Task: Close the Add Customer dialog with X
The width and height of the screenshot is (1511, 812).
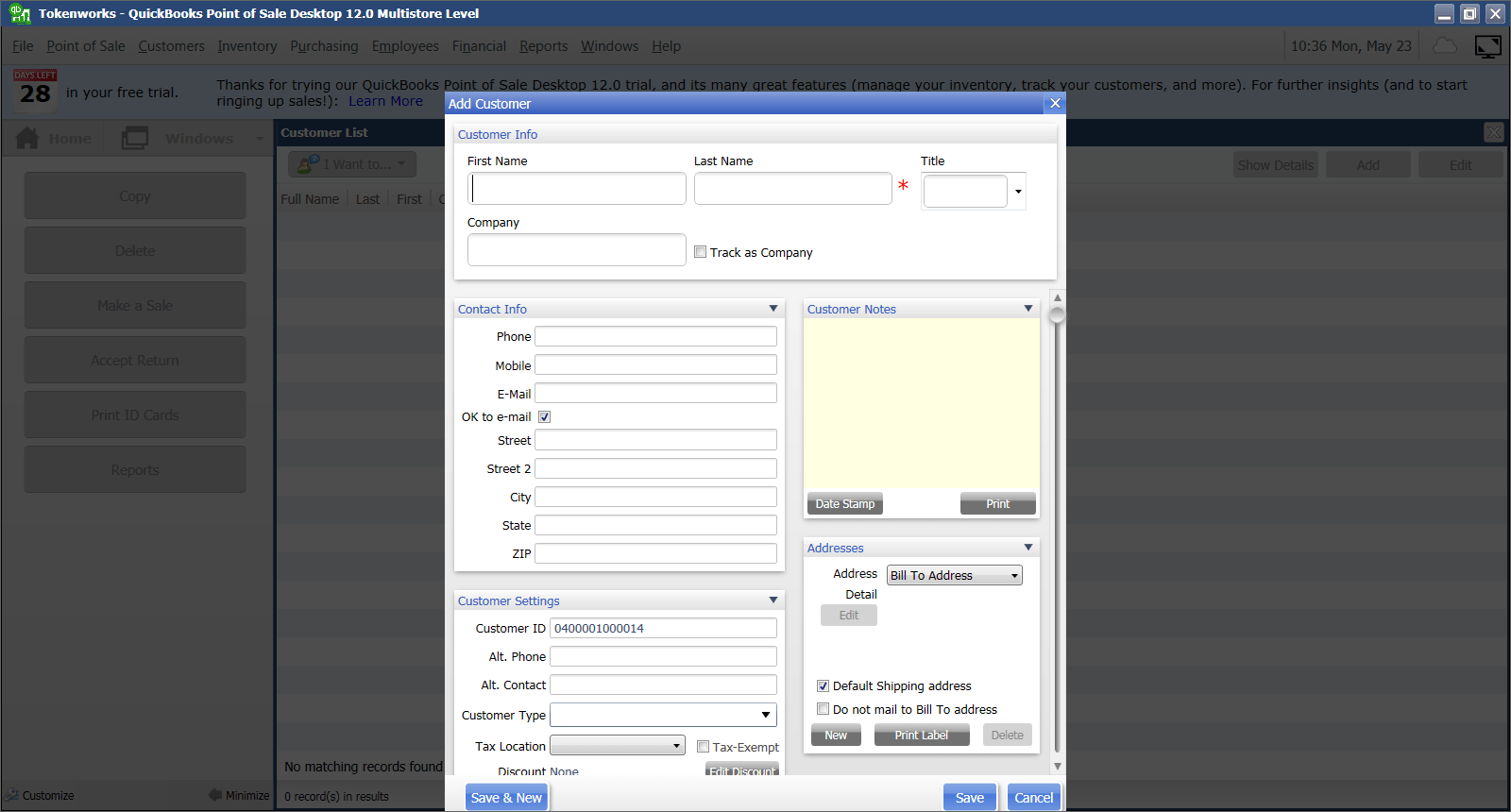Action: tap(1055, 103)
